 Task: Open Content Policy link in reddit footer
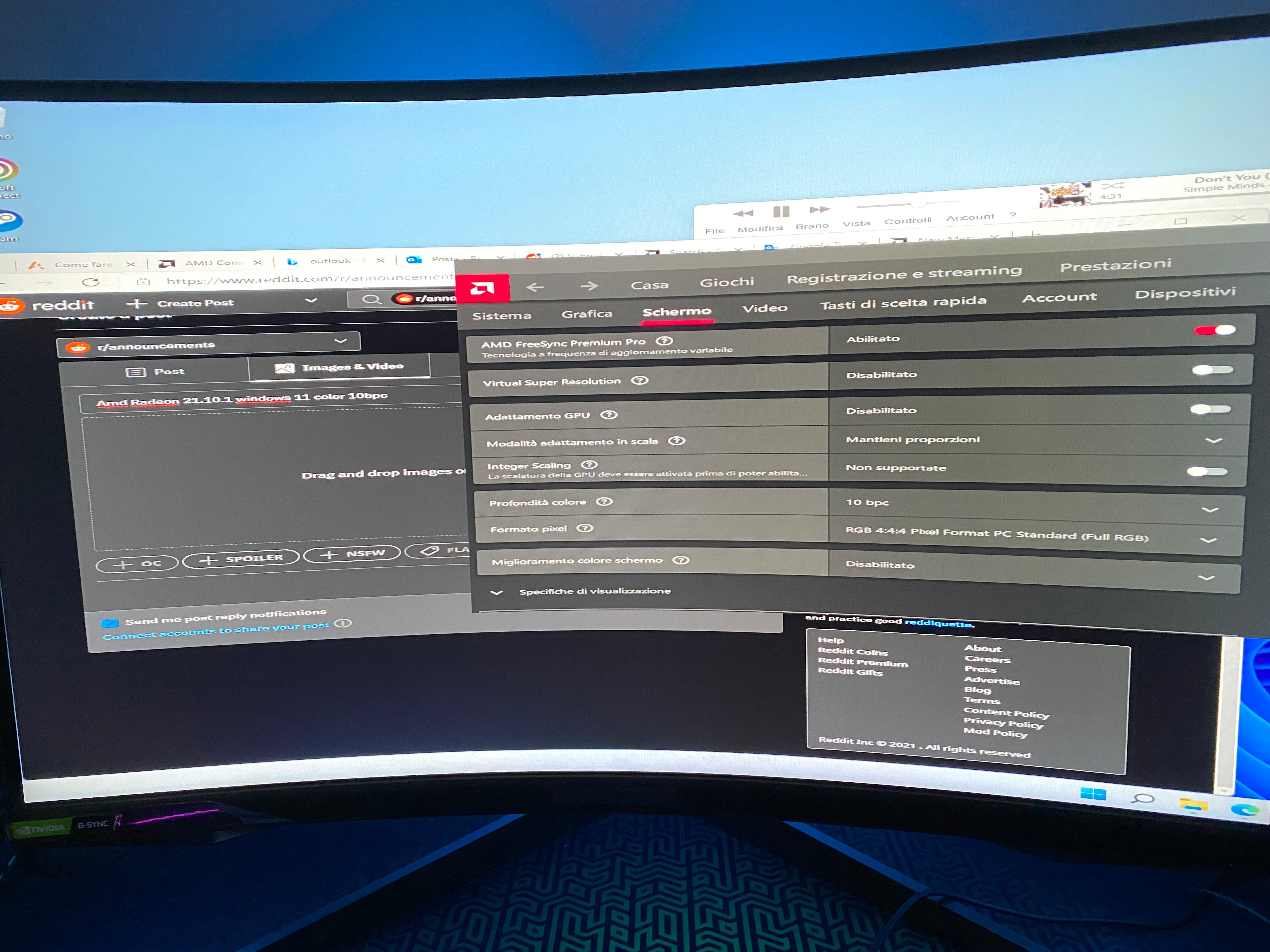click(1006, 713)
